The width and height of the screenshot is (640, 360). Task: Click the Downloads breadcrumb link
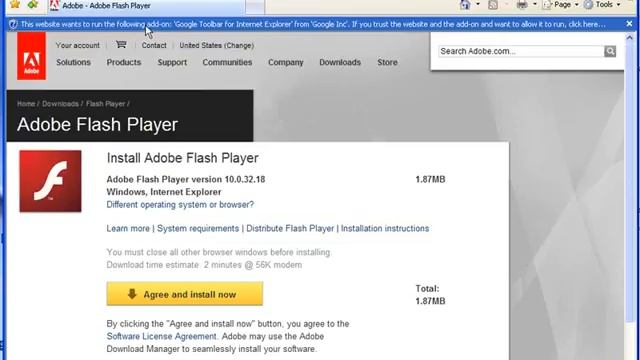pyautogui.click(x=60, y=104)
